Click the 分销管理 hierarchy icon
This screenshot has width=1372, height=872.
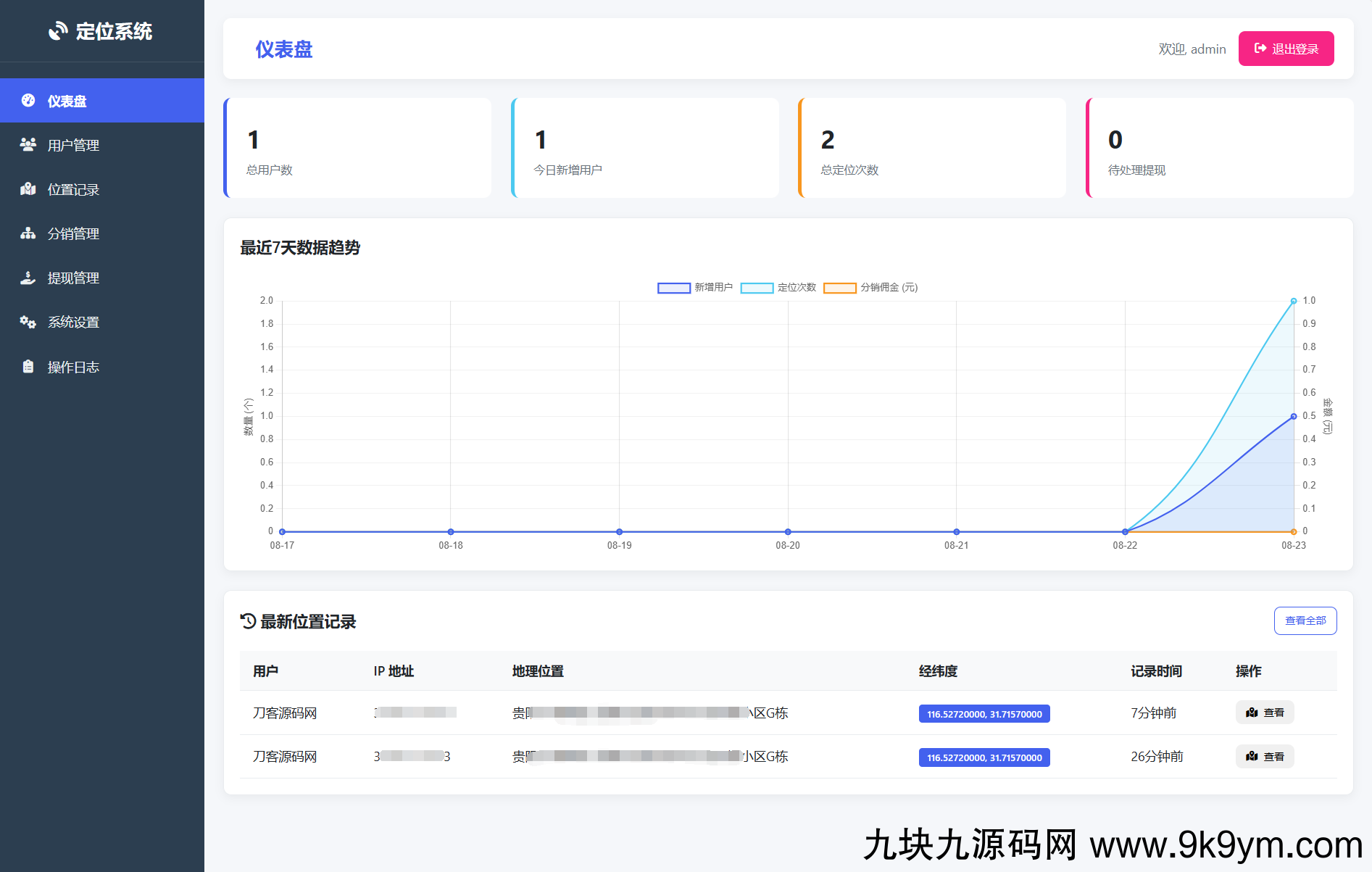pyautogui.click(x=28, y=233)
